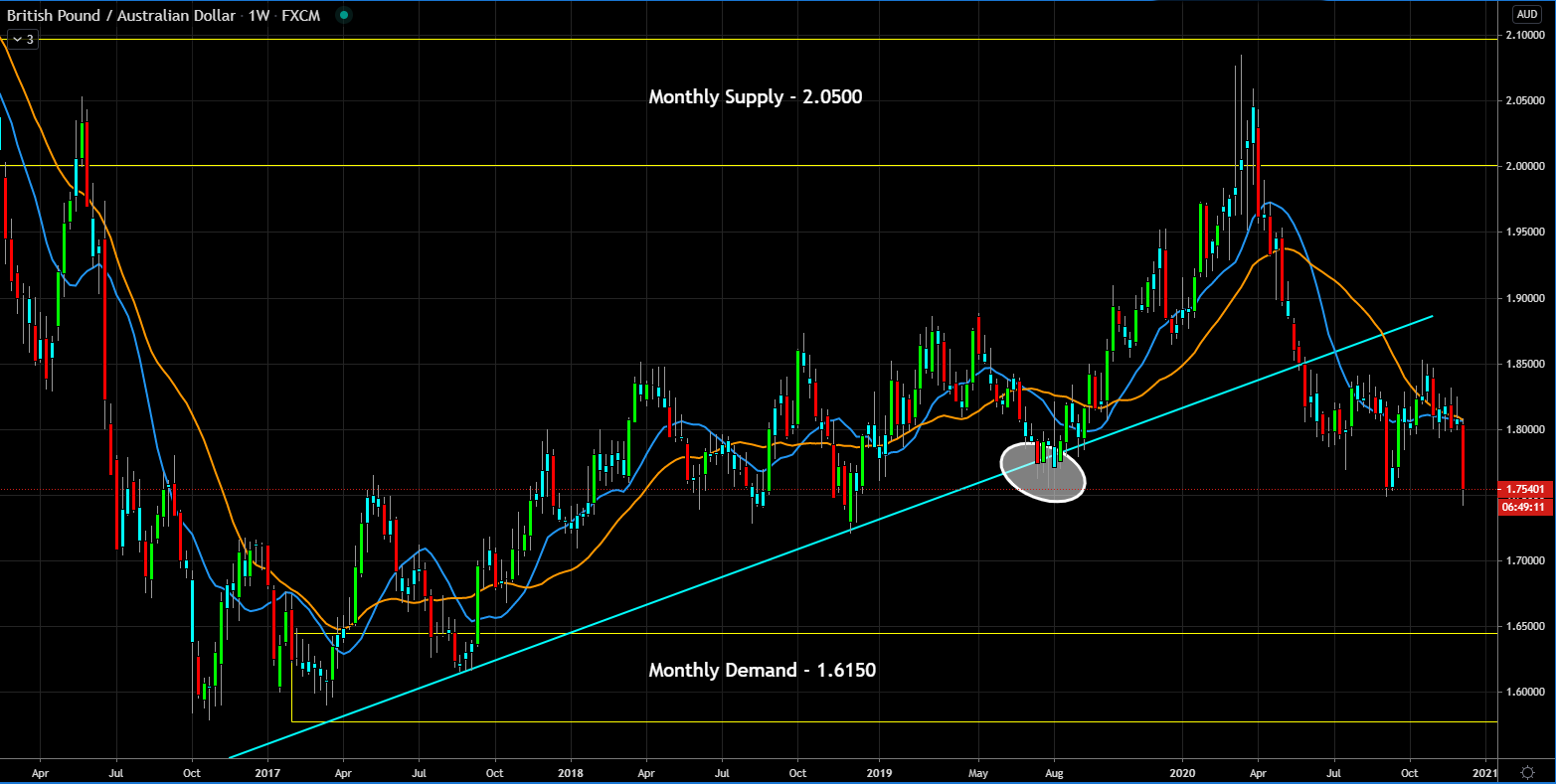The height and width of the screenshot is (784, 1556).
Task: Select the Monthly Supply - 2.0500 text annotation
Action: (756, 97)
